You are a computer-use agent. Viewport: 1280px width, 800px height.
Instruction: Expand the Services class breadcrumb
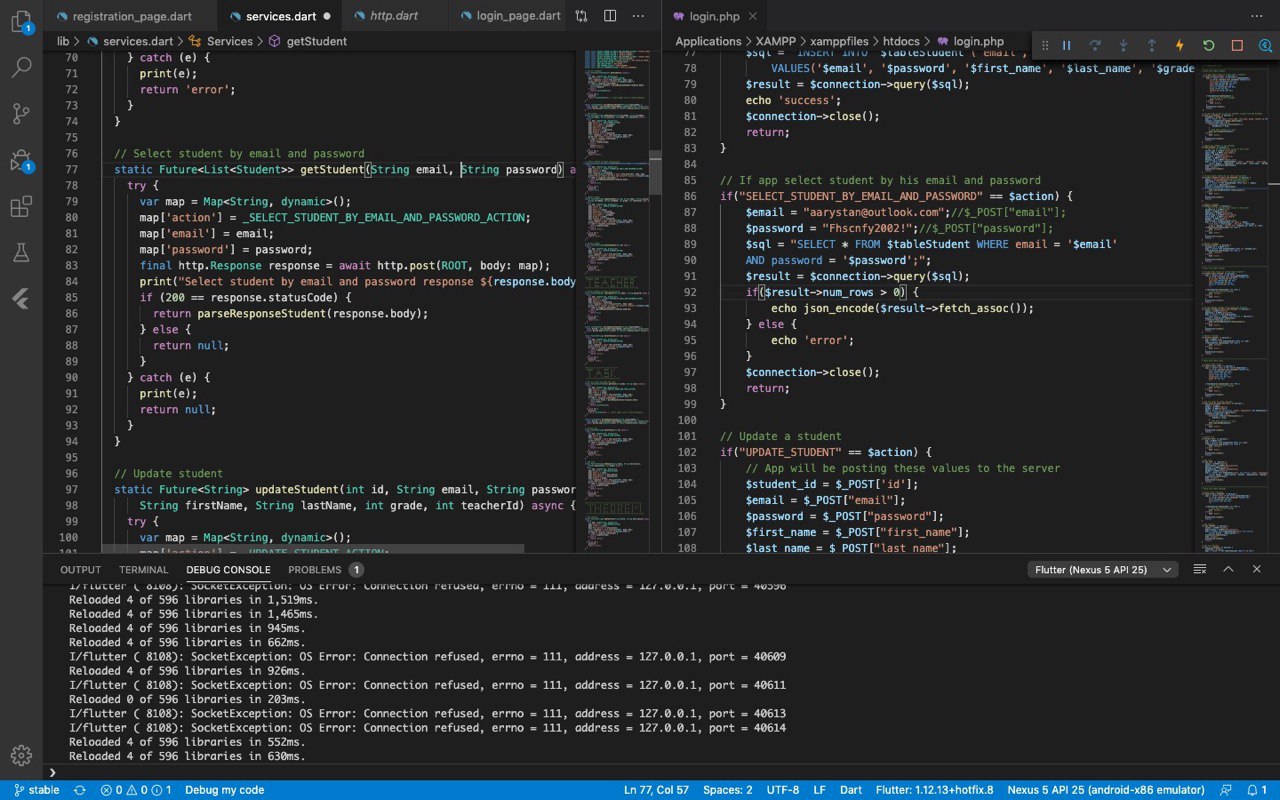(x=222, y=41)
